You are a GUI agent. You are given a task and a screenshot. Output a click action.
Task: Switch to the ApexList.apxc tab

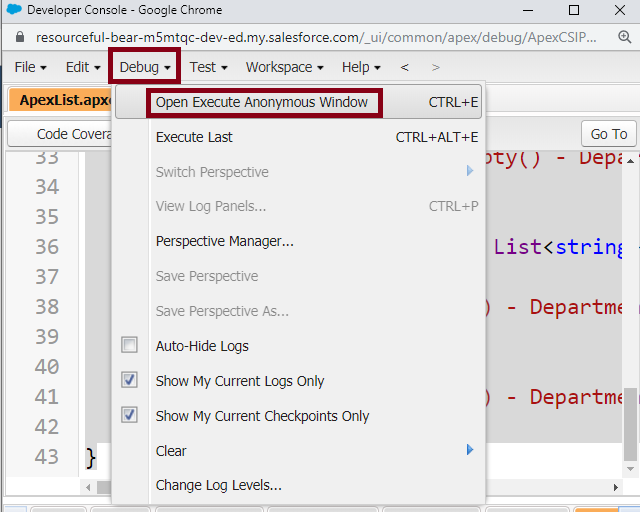coord(60,100)
